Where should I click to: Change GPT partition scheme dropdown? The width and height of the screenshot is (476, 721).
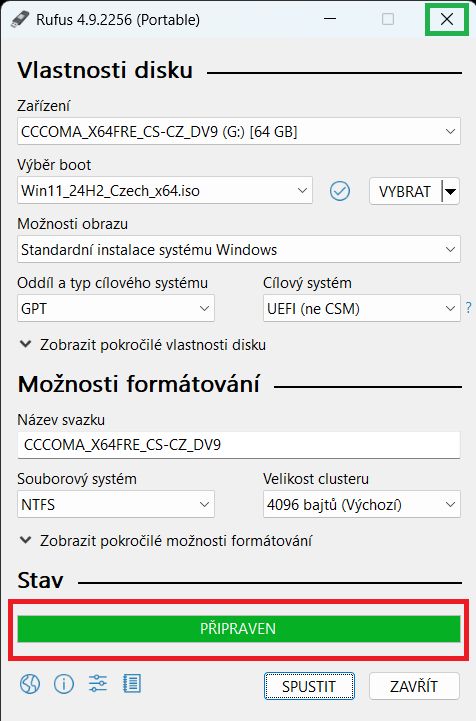pos(116,308)
